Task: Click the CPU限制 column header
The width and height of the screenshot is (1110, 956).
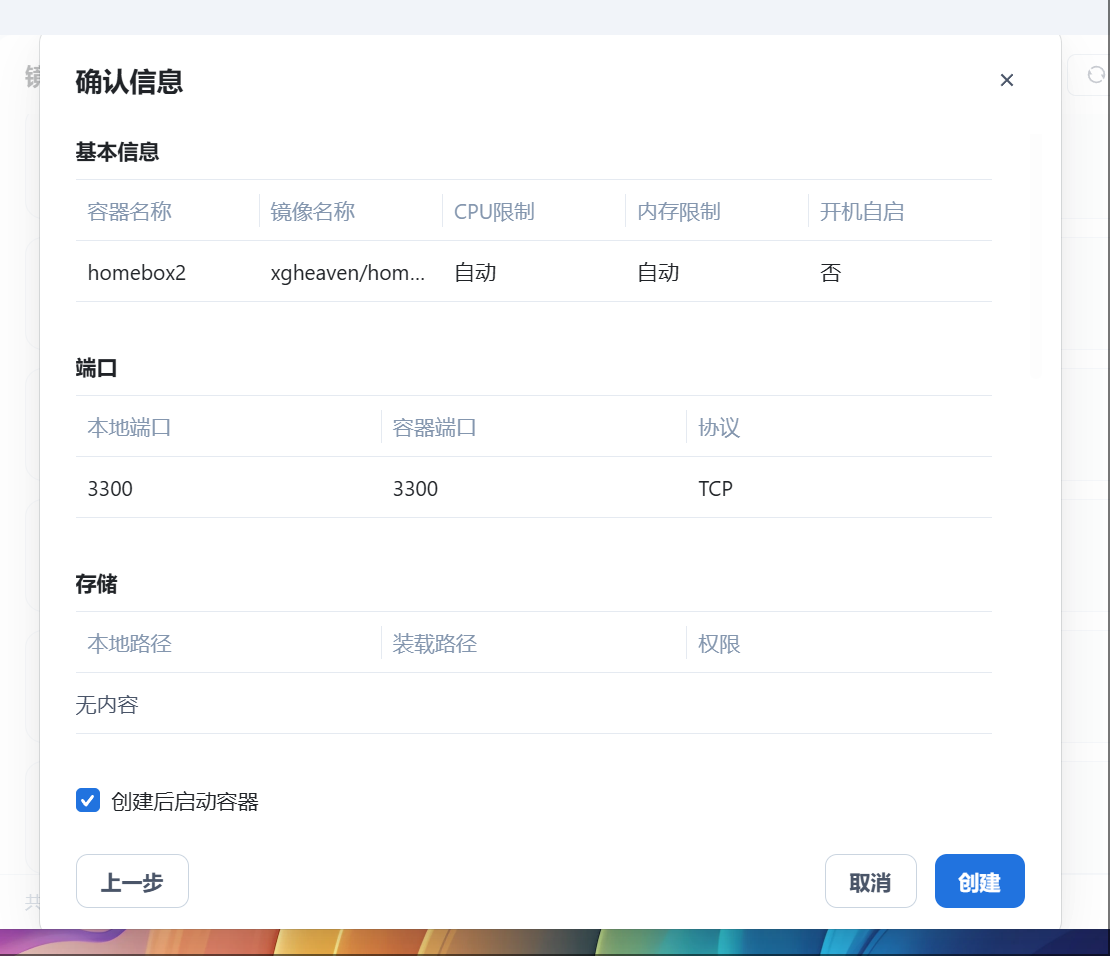Action: click(494, 212)
